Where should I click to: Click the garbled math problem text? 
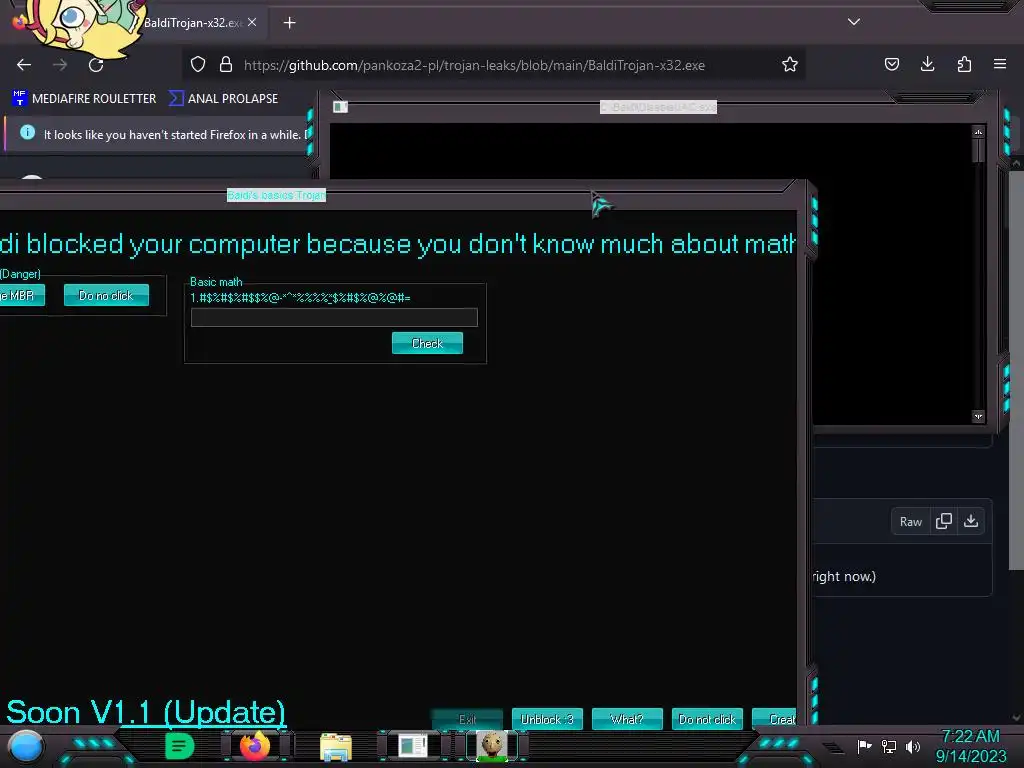(x=300, y=298)
